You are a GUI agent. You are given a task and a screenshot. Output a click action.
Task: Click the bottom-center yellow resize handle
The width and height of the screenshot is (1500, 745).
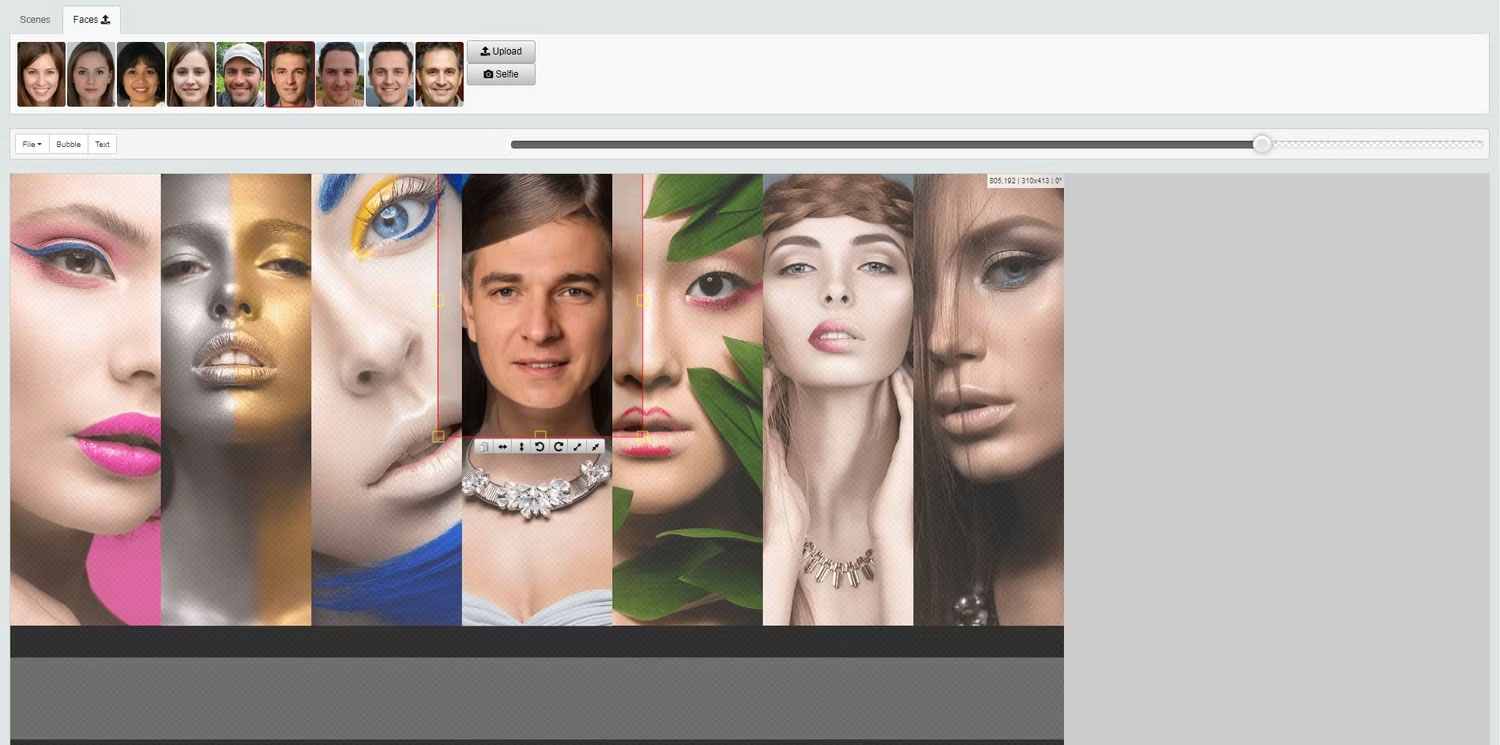[540, 436]
